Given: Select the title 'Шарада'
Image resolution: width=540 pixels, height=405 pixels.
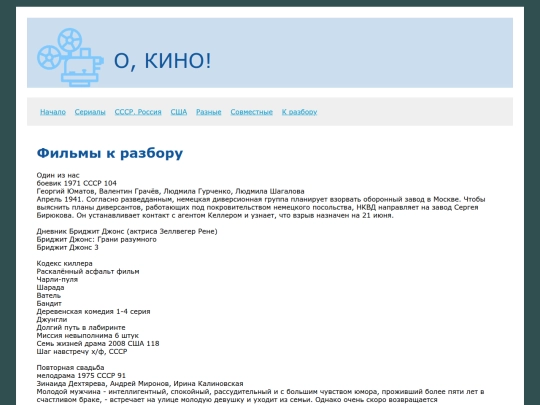Looking at the screenshot, I should (x=50, y=287).
